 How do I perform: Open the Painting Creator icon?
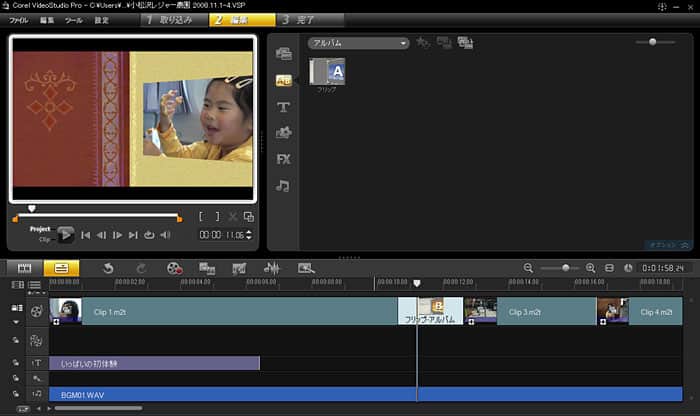tap(239, 268)
